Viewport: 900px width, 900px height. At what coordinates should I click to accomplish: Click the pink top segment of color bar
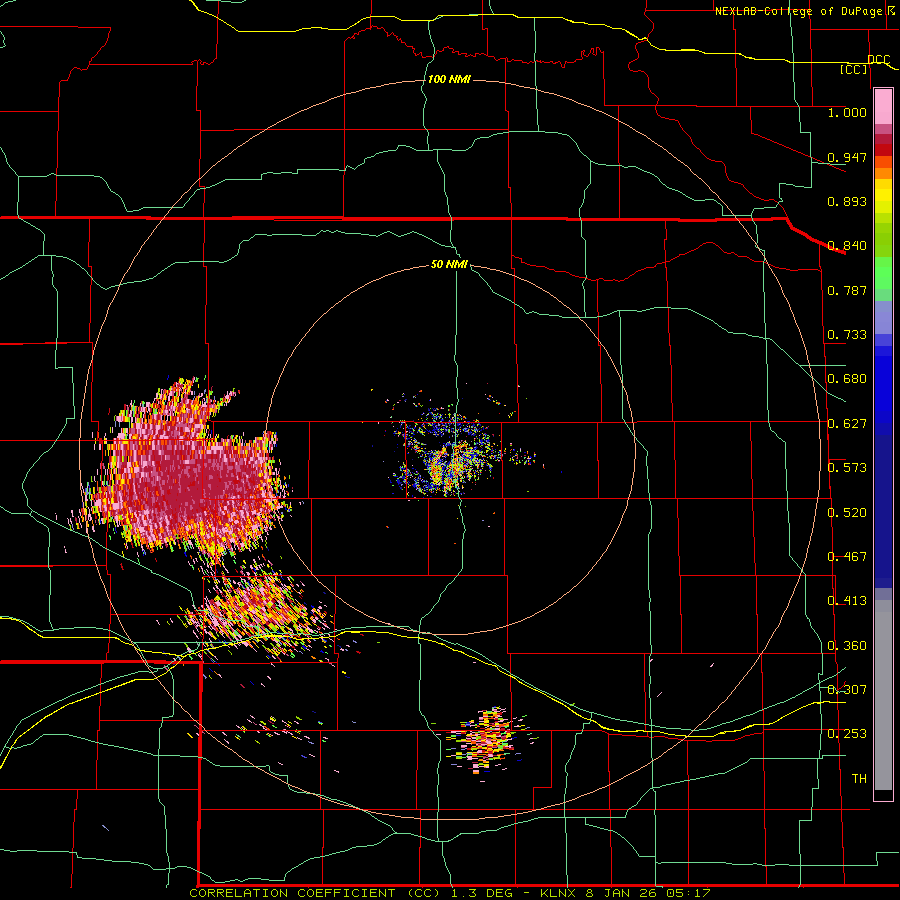[883, 106]
